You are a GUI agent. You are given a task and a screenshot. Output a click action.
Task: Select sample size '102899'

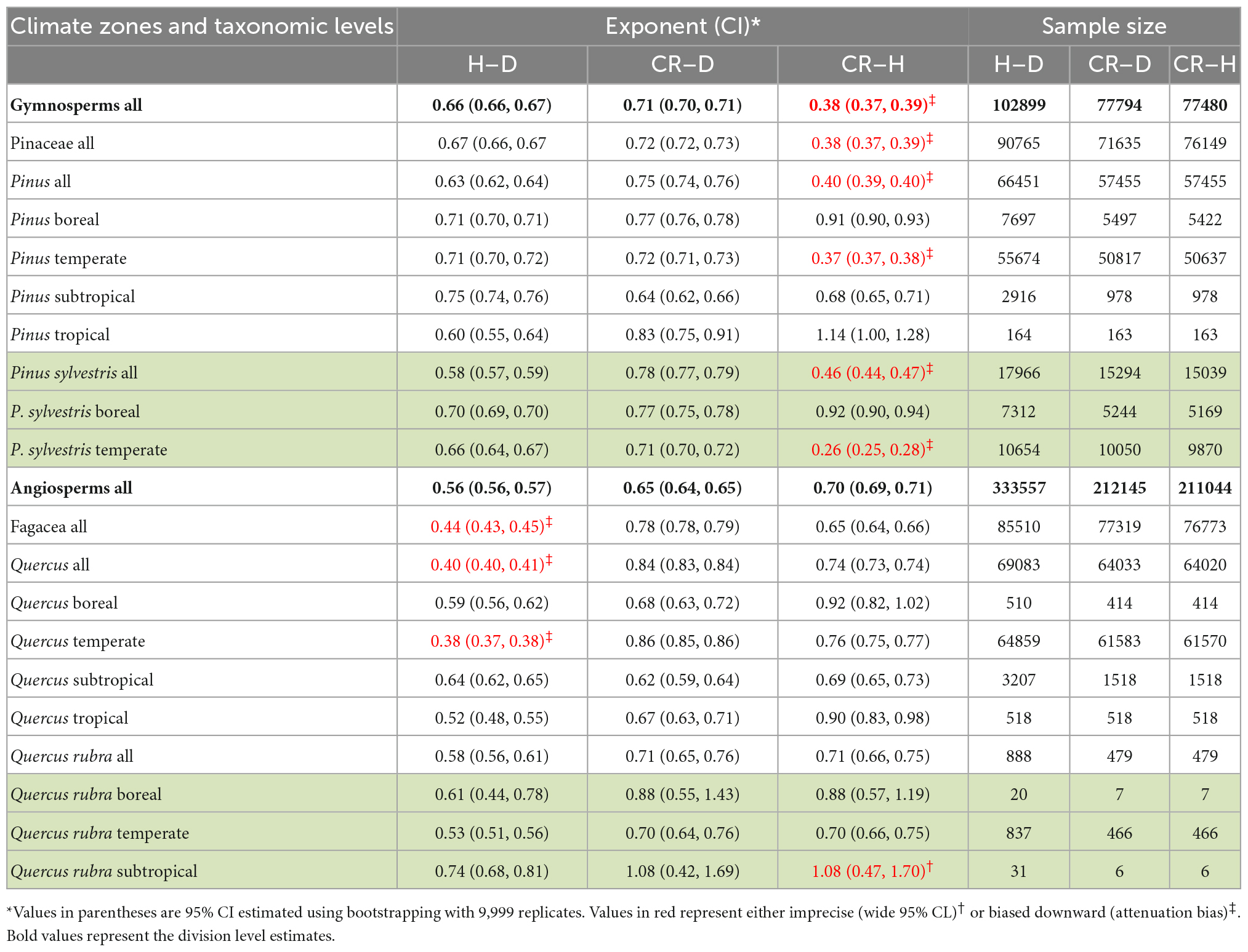point(1019,105)
